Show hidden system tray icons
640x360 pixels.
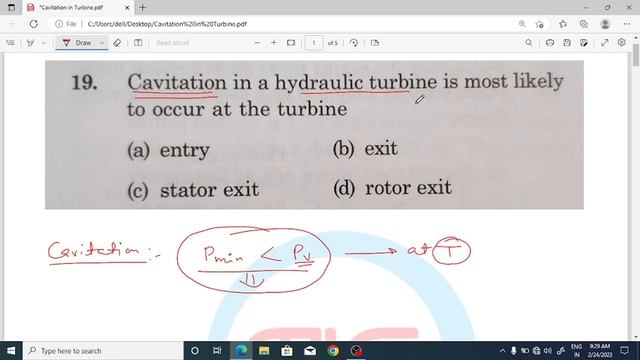(x=502, y=351)
